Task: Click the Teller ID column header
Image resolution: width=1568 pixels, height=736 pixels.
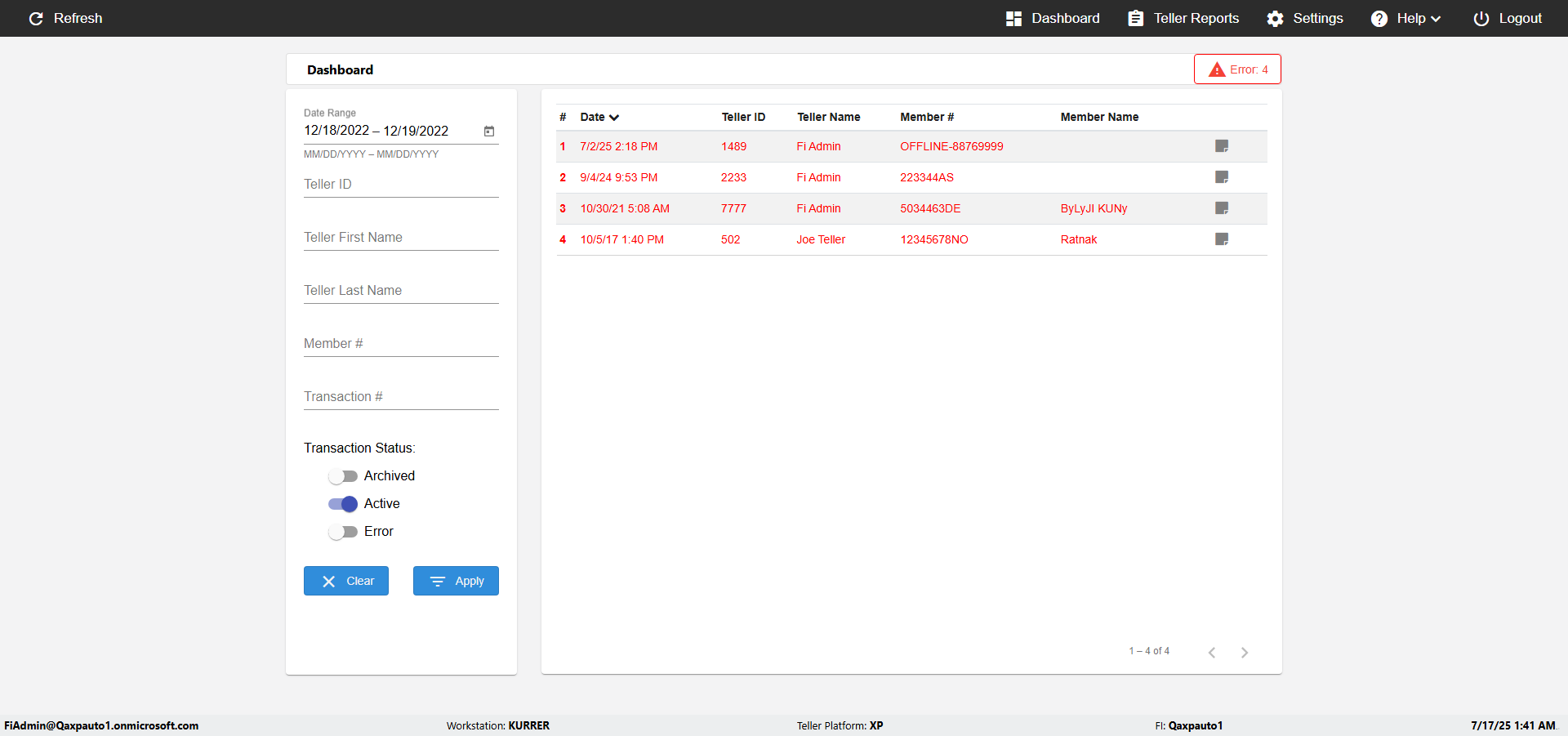Action: tap(743, 117)
